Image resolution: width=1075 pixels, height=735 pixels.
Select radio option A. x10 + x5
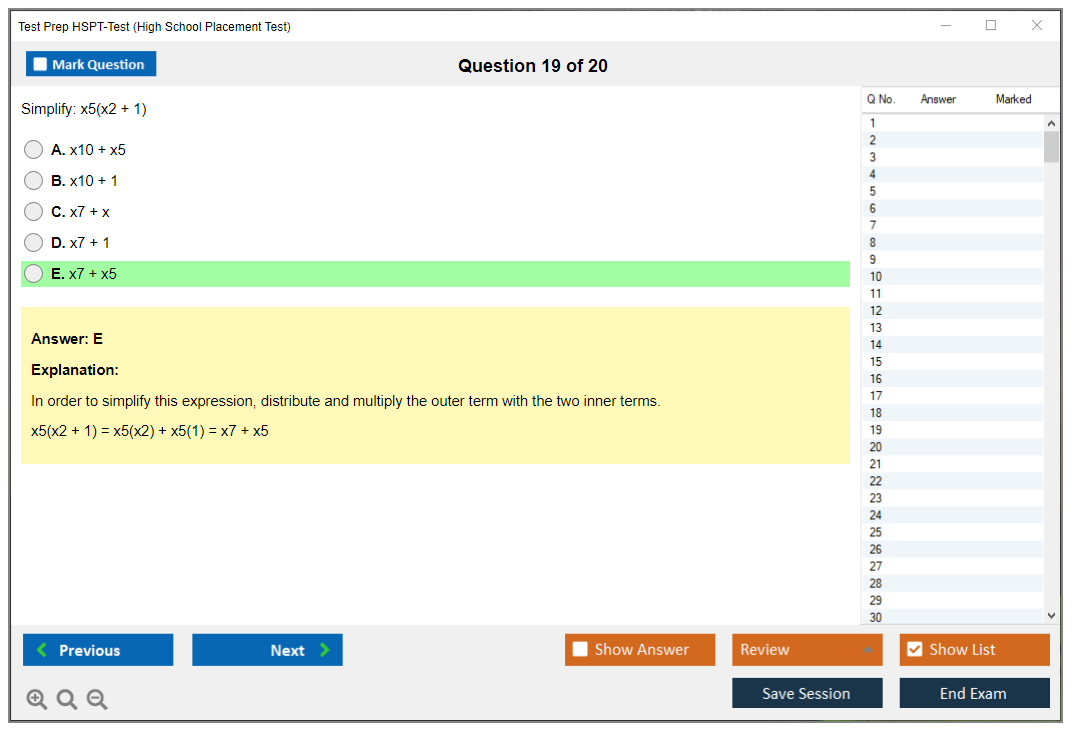coord(34,150)
